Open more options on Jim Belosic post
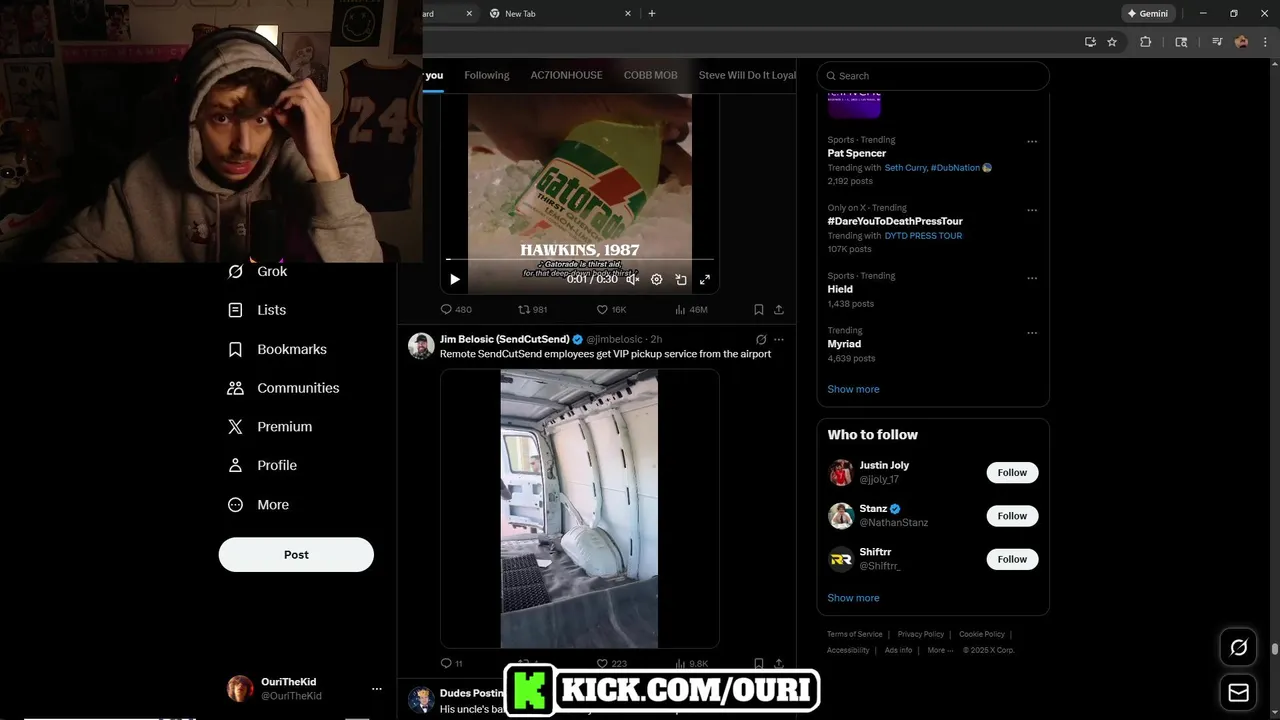Viewport: 1280px width, 720px height. (779, 340)
